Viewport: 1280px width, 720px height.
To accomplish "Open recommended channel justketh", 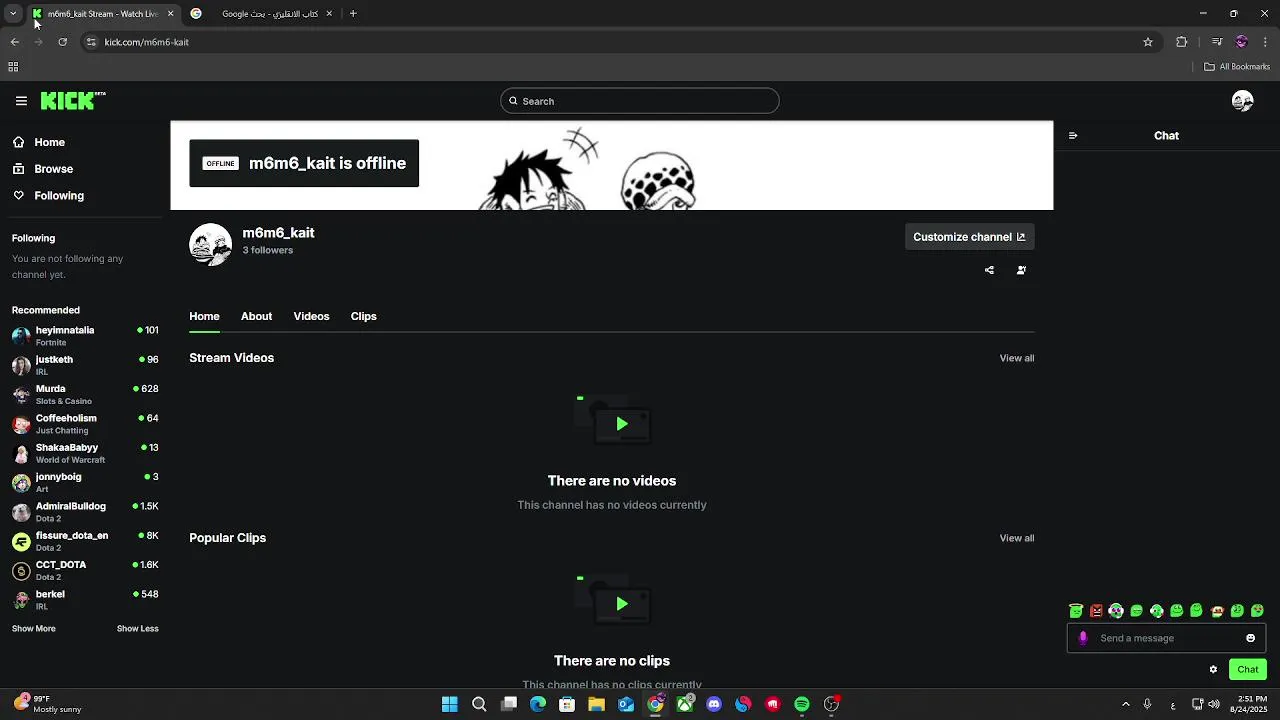I will tap(85, 365).
